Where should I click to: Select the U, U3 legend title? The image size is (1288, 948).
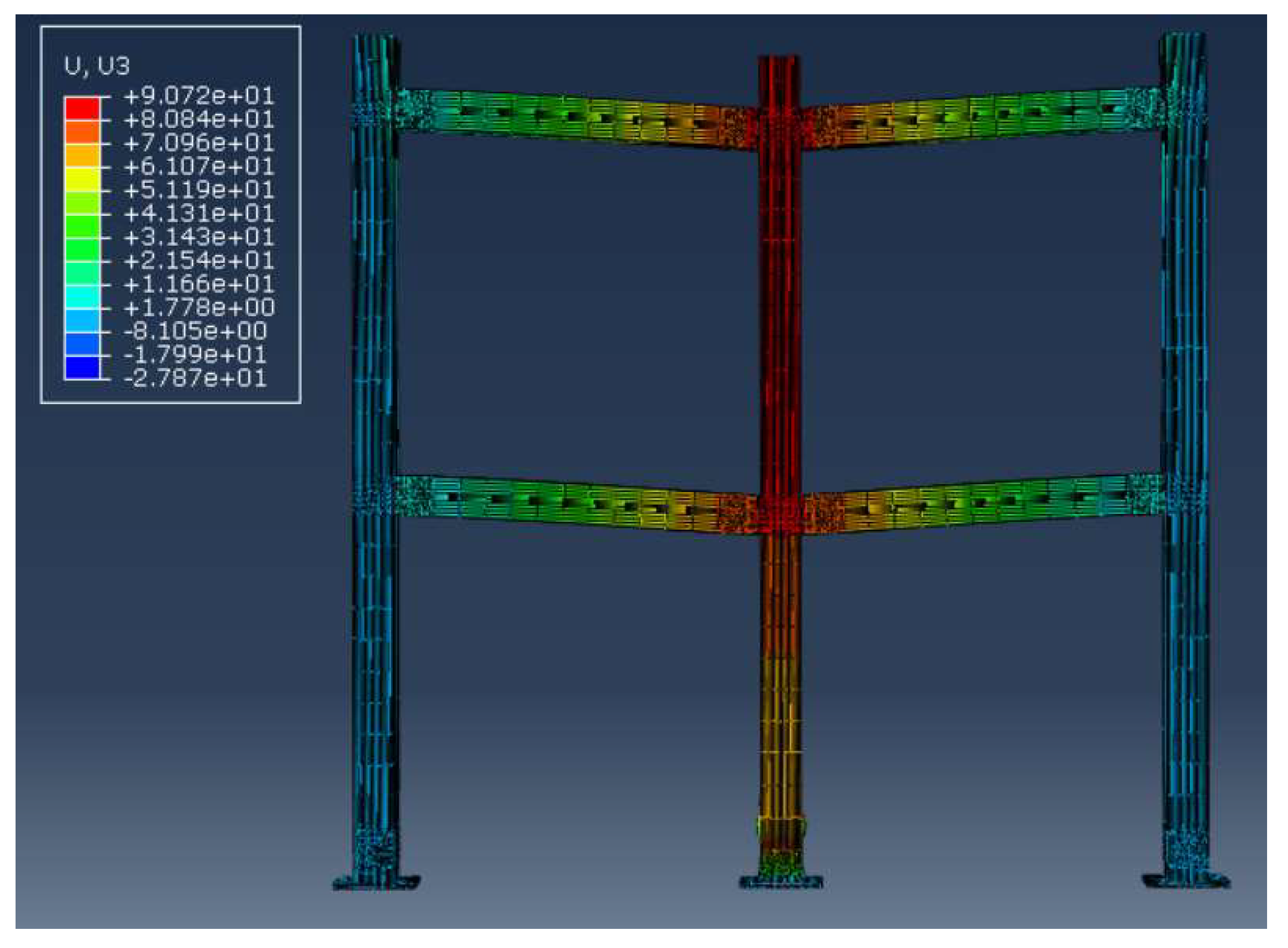coord(96,66)
